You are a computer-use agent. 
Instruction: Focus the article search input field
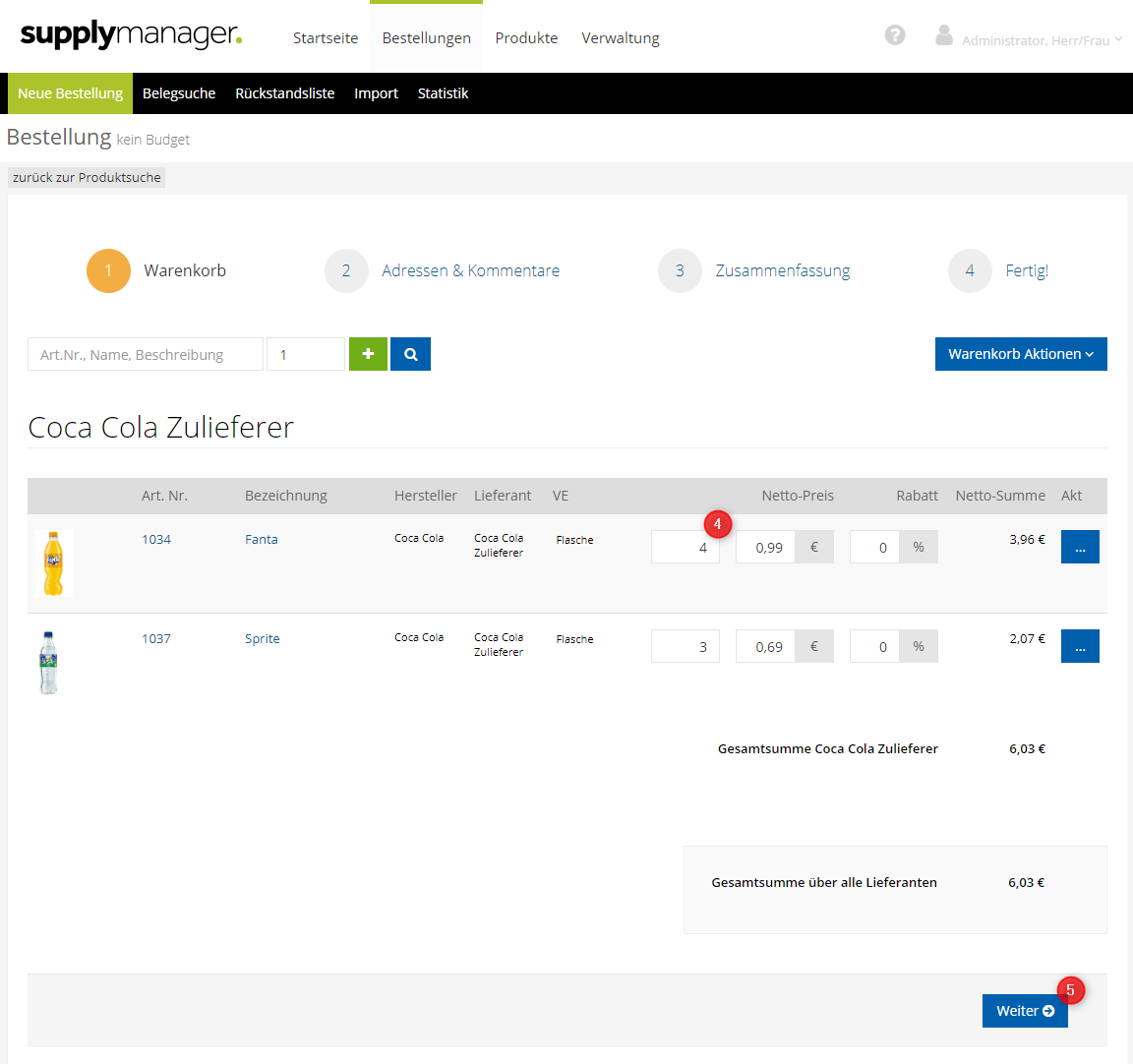click(146, 354)
